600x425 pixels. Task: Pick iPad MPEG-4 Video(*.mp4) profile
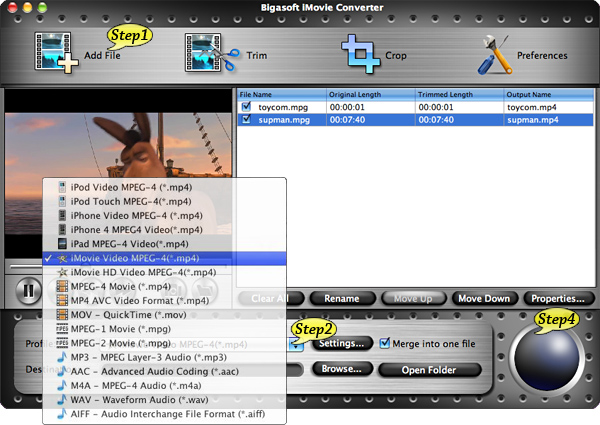[164, 244]
